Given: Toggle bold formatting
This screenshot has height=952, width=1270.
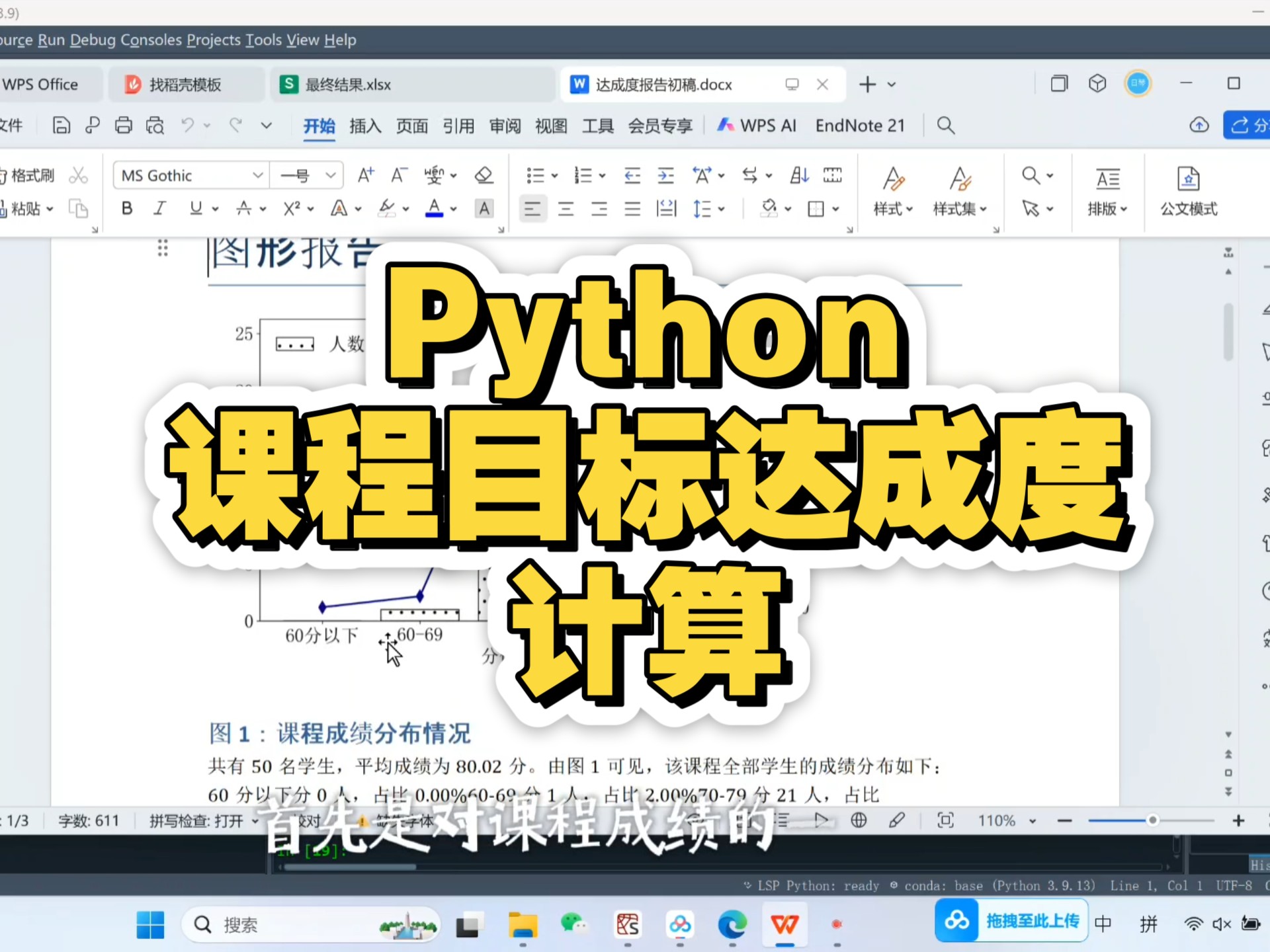Looking at the screenshot, I should [127, 208].
